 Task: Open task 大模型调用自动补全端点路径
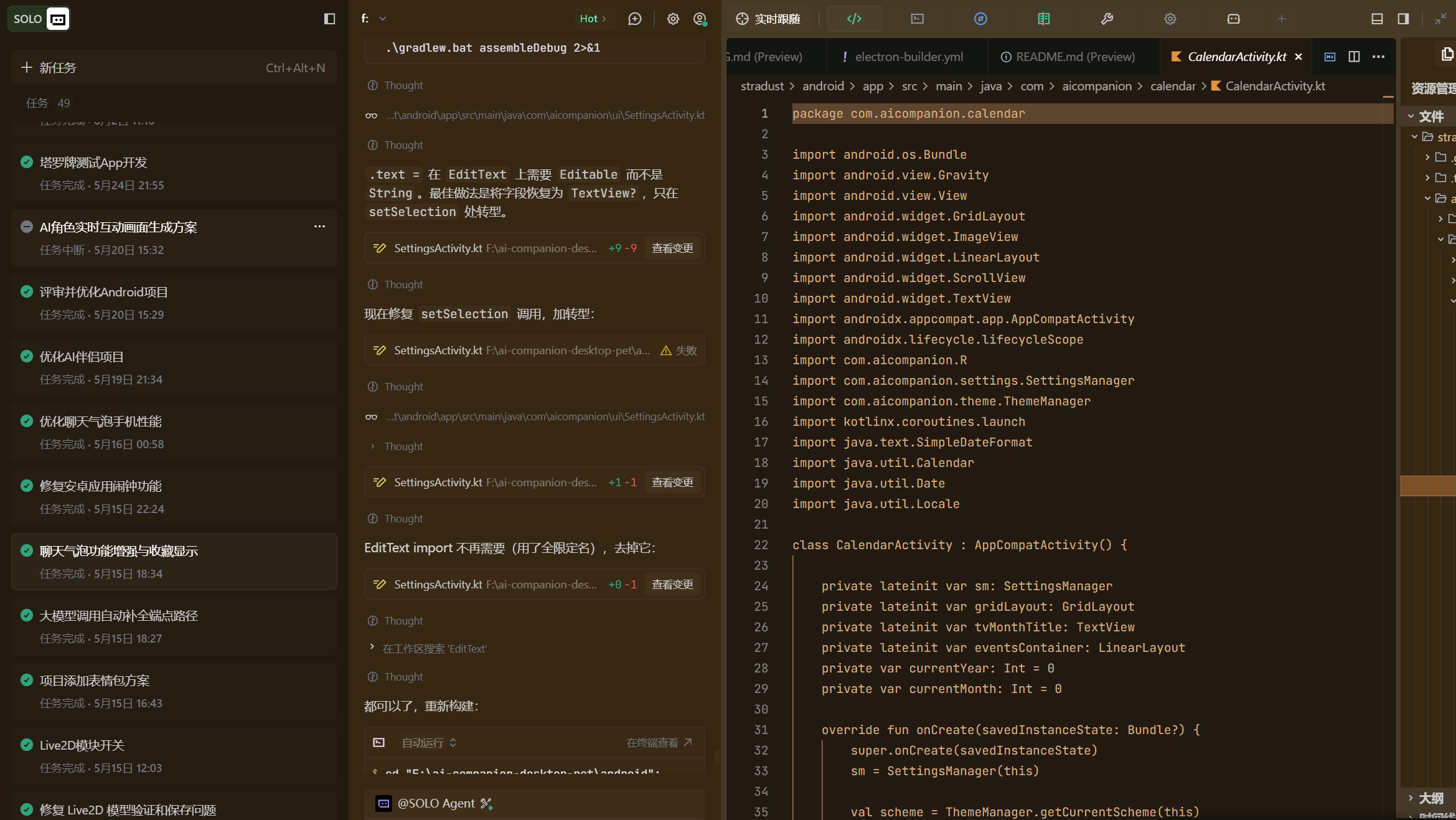click(x=174, y=626)
